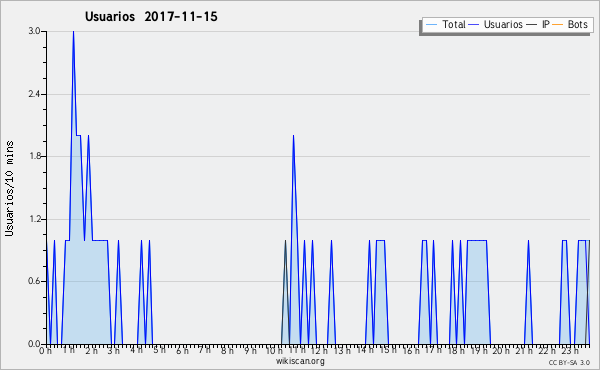Click the Total legend color line

pos(431,25)
